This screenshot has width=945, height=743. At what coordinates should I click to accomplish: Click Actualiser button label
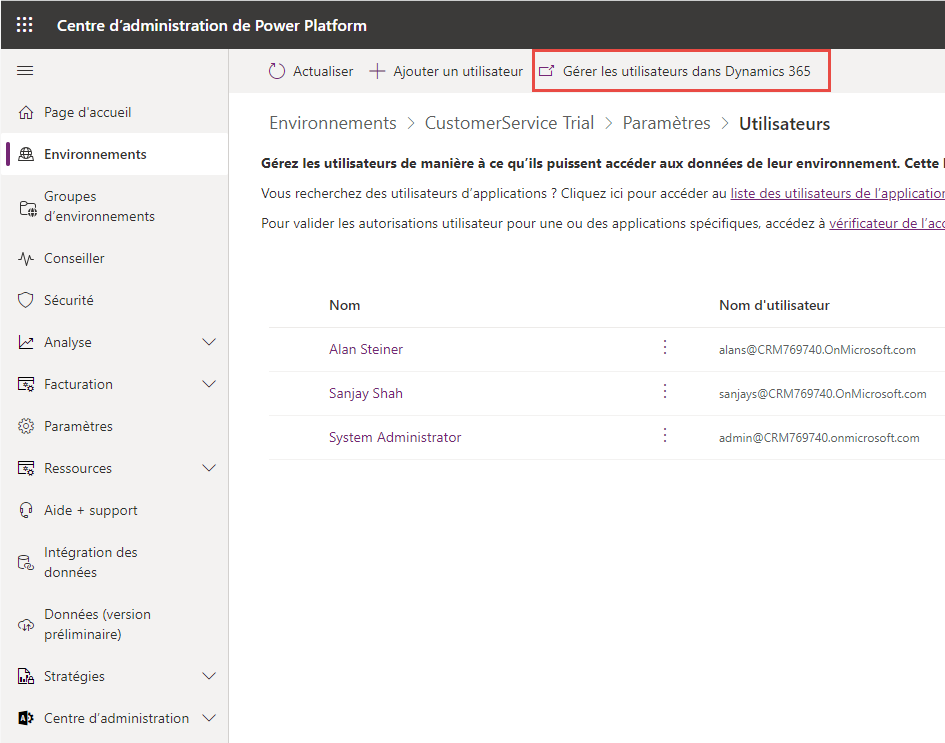click(x=323, y=71)
